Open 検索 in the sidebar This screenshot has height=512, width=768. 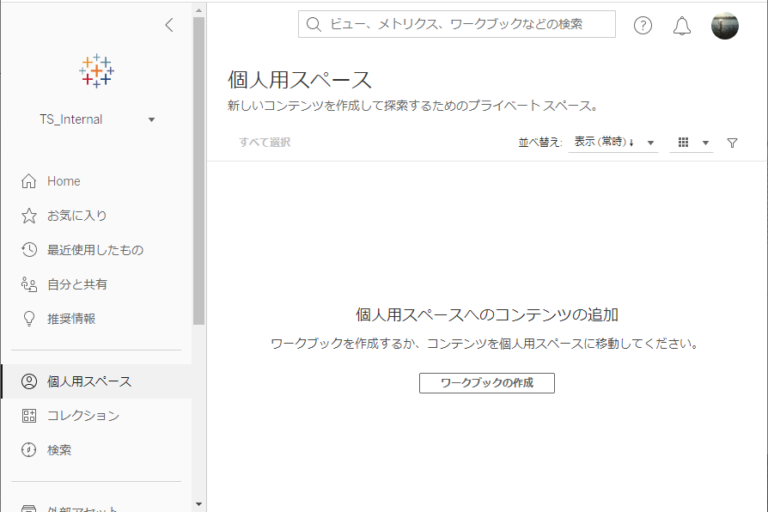(x=59, y=450)
